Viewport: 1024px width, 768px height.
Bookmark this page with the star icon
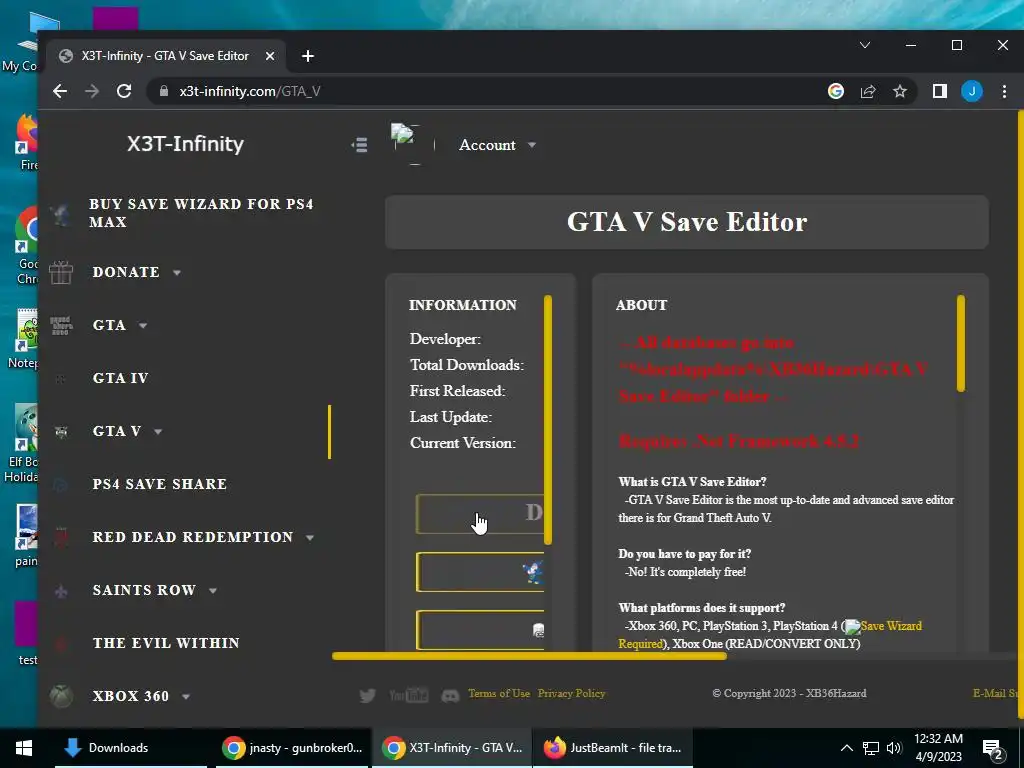(x=900, y=91)
